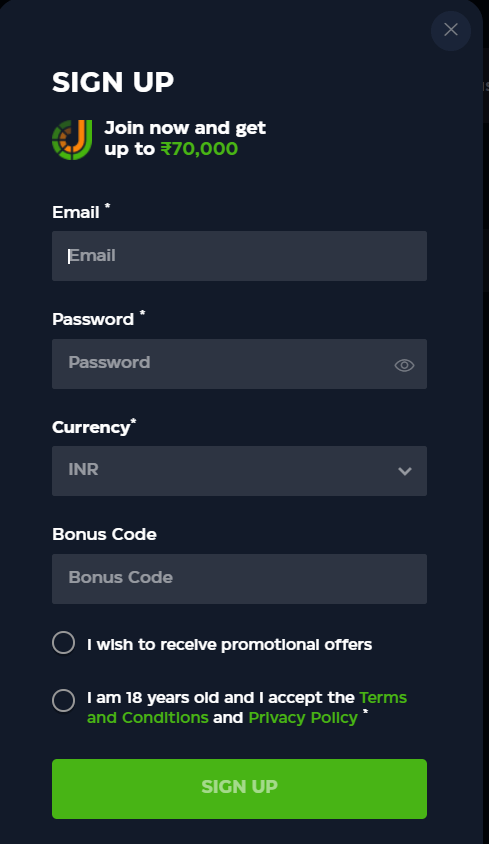Select the Bonus Code input field
489x844 pixels.
(239, 579)
